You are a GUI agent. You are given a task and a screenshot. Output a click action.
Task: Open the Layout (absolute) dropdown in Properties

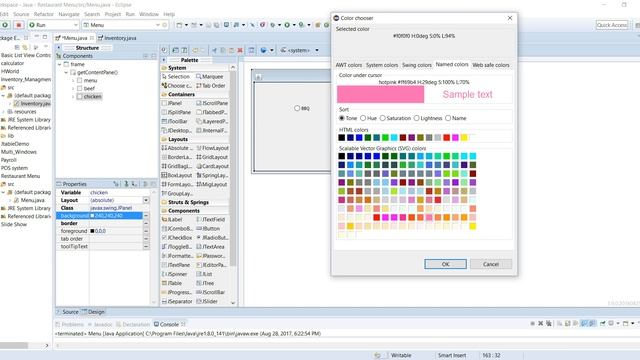pyautogui.click(x=146, y=200)
